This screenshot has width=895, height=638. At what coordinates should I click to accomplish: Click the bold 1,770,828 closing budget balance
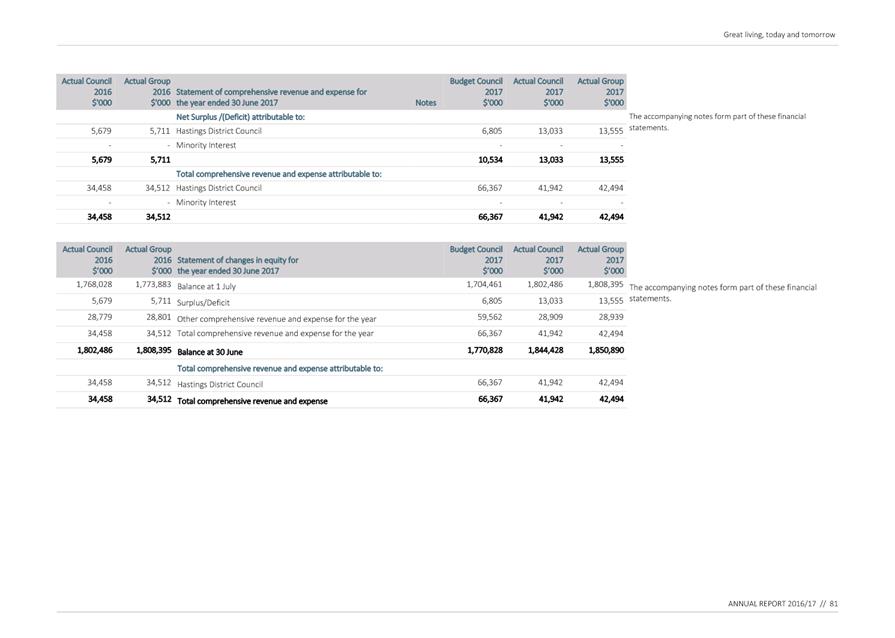(485, 350)
